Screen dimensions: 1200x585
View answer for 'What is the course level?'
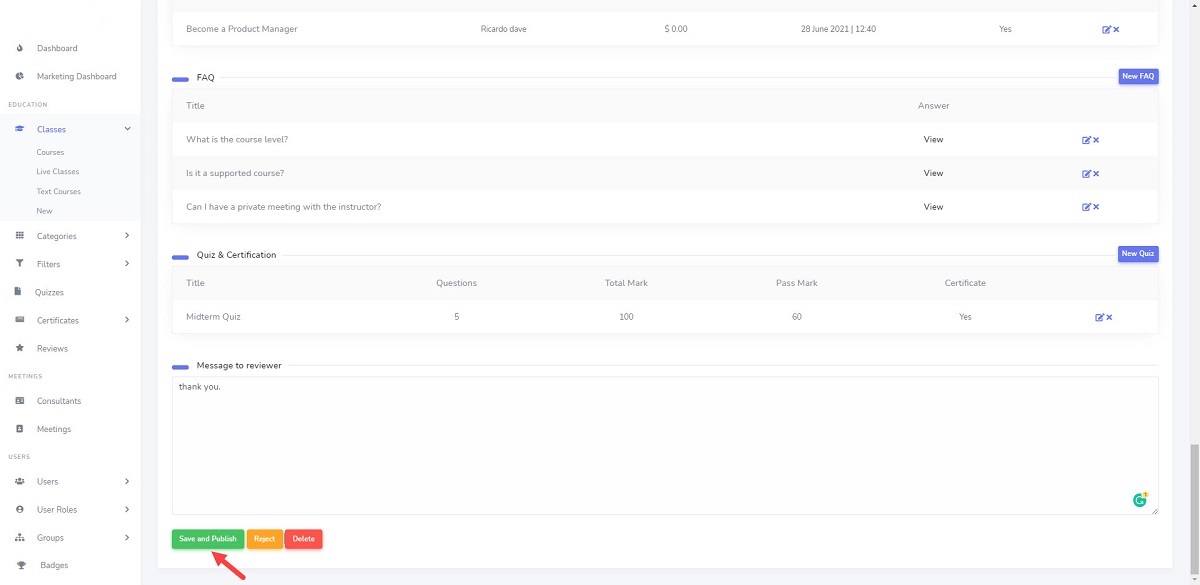(933, 140)
